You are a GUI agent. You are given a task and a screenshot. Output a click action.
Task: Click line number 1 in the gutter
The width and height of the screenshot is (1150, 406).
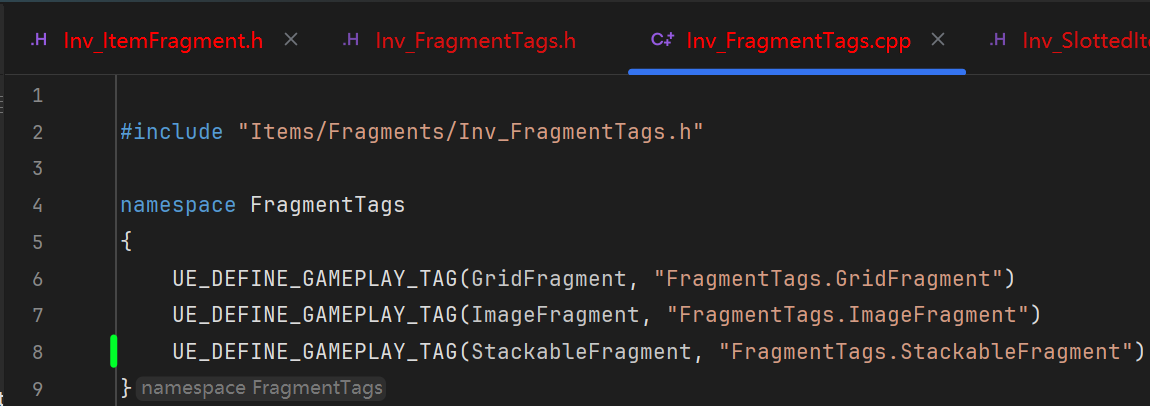(x=37, y=96)
